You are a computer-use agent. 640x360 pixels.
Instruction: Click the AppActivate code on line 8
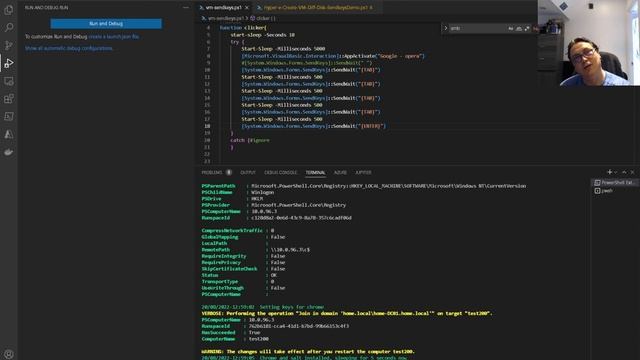333,56
